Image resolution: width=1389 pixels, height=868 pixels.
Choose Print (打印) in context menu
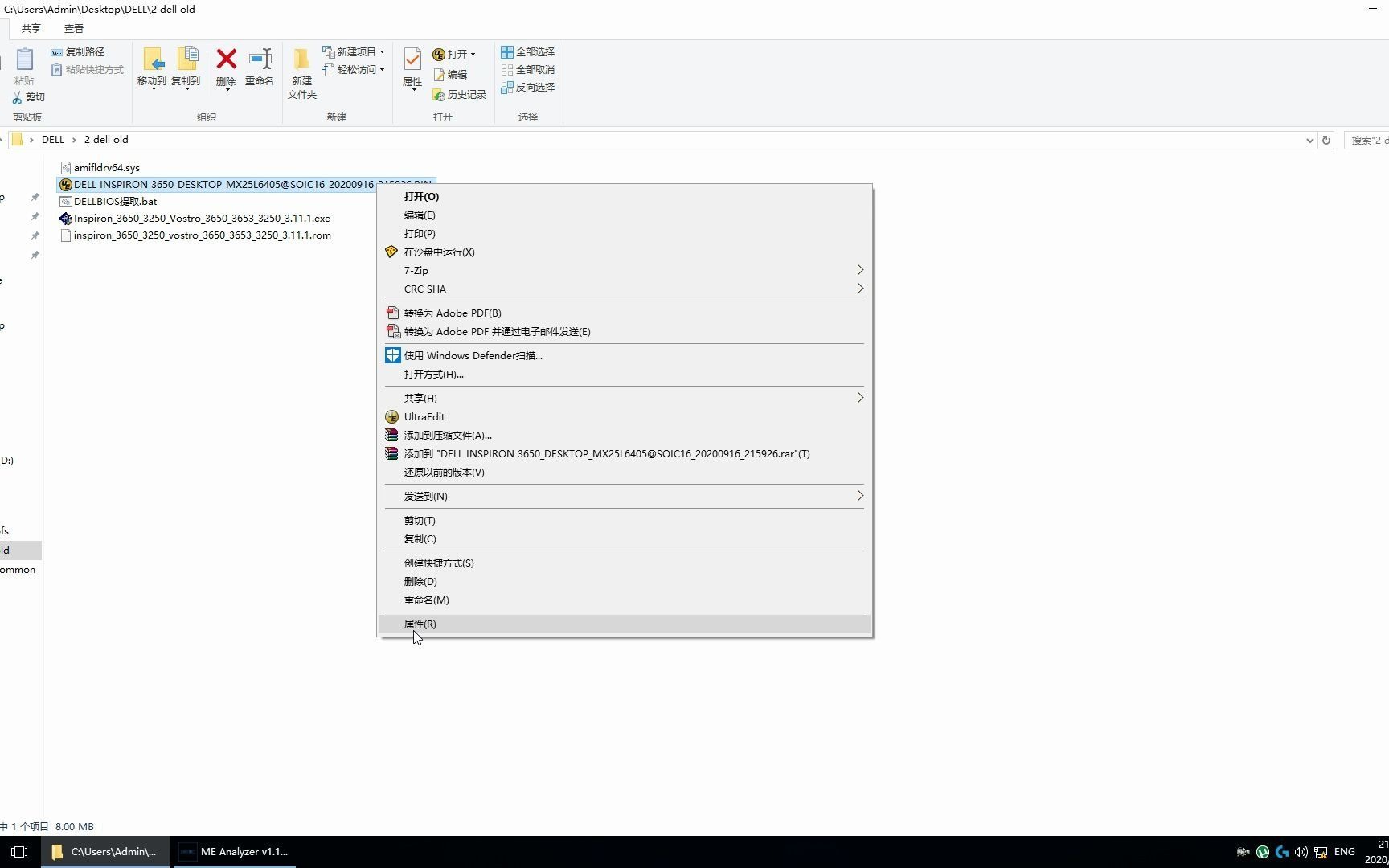625,234
